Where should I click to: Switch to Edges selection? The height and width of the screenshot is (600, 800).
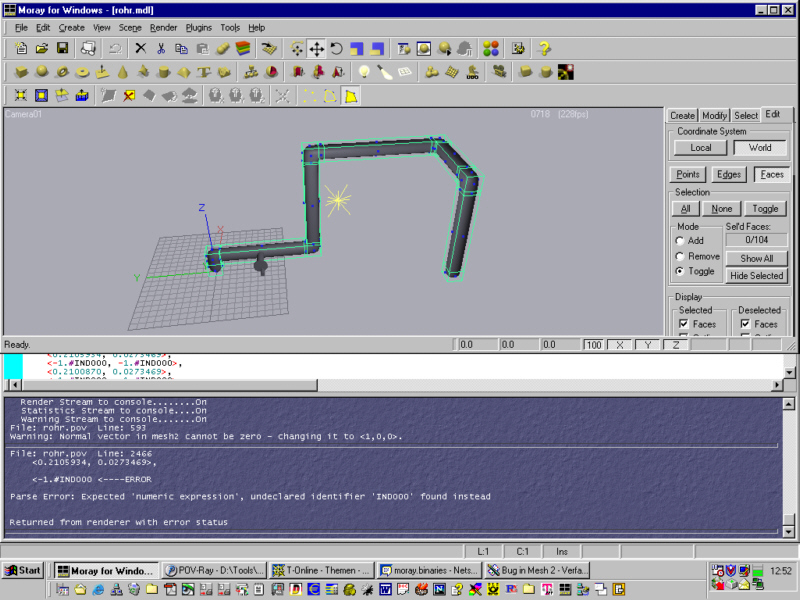pos(729,174)
